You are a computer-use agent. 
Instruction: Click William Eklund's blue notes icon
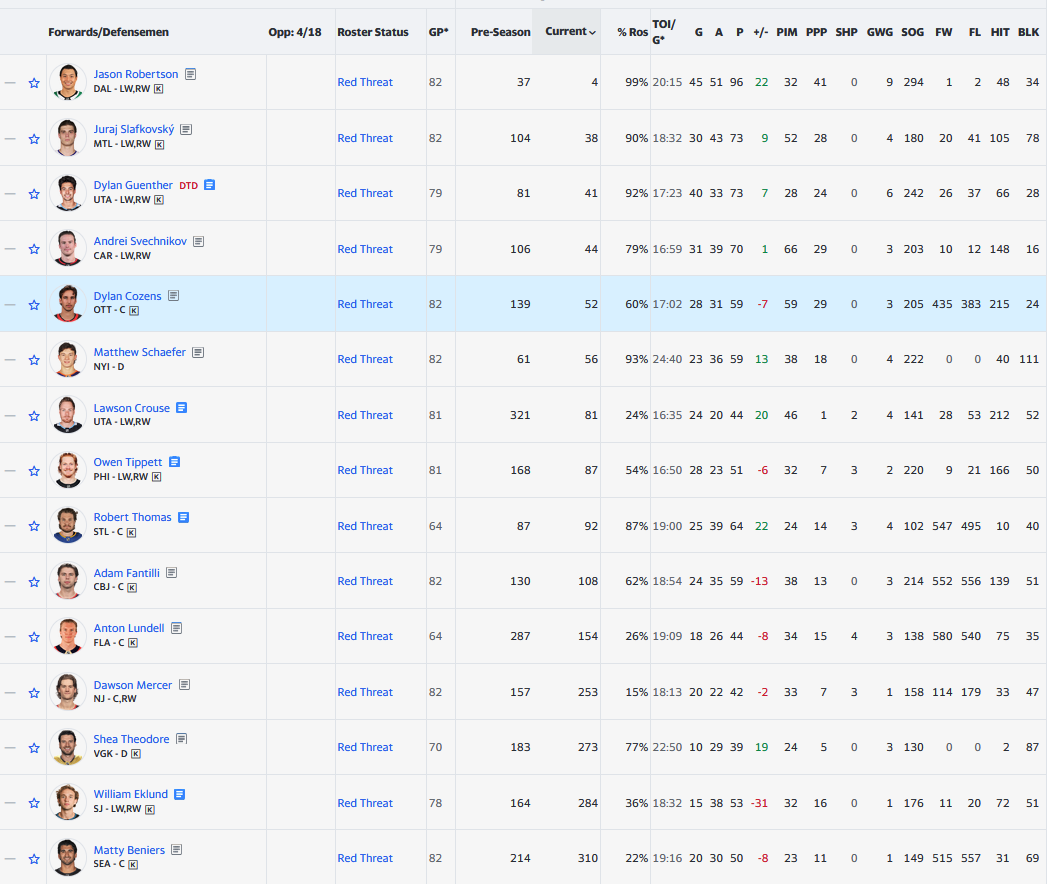(180, 794)
